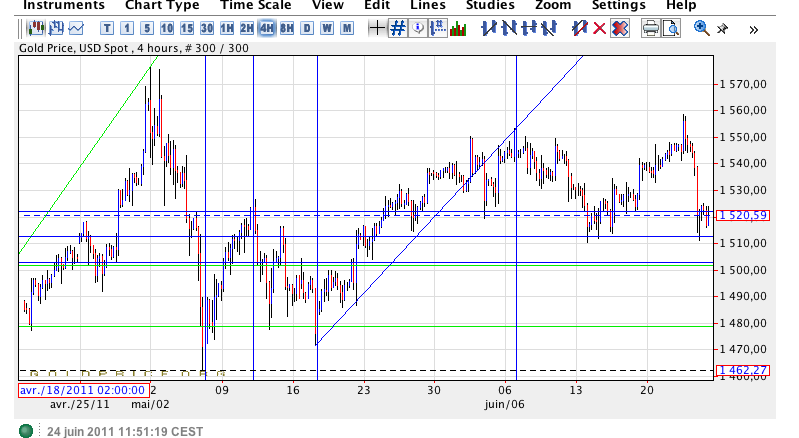Viewport: 799px width, 438px height.
Task: Click the volume bars study icon
Action: 458,28
